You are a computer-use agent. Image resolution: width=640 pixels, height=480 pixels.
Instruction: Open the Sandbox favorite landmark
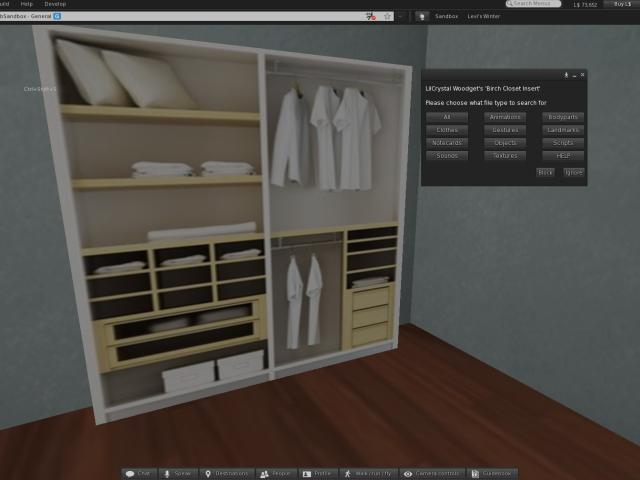[x=446, y=16]
